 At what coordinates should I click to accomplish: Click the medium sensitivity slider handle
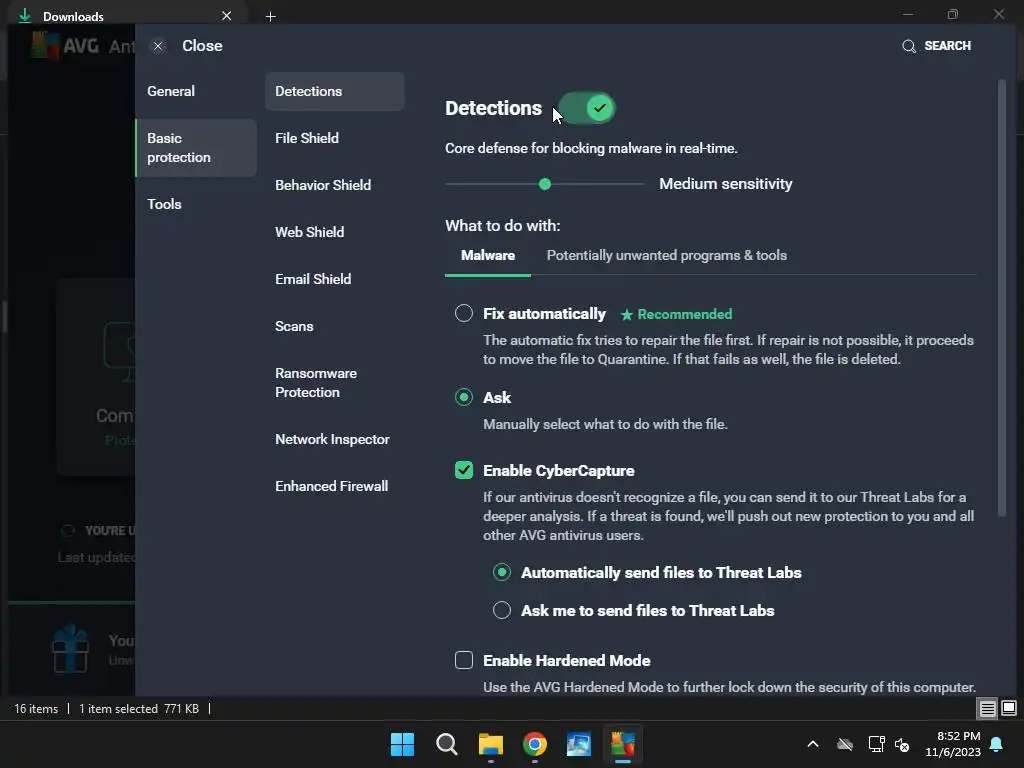click(x=545, y=184)
